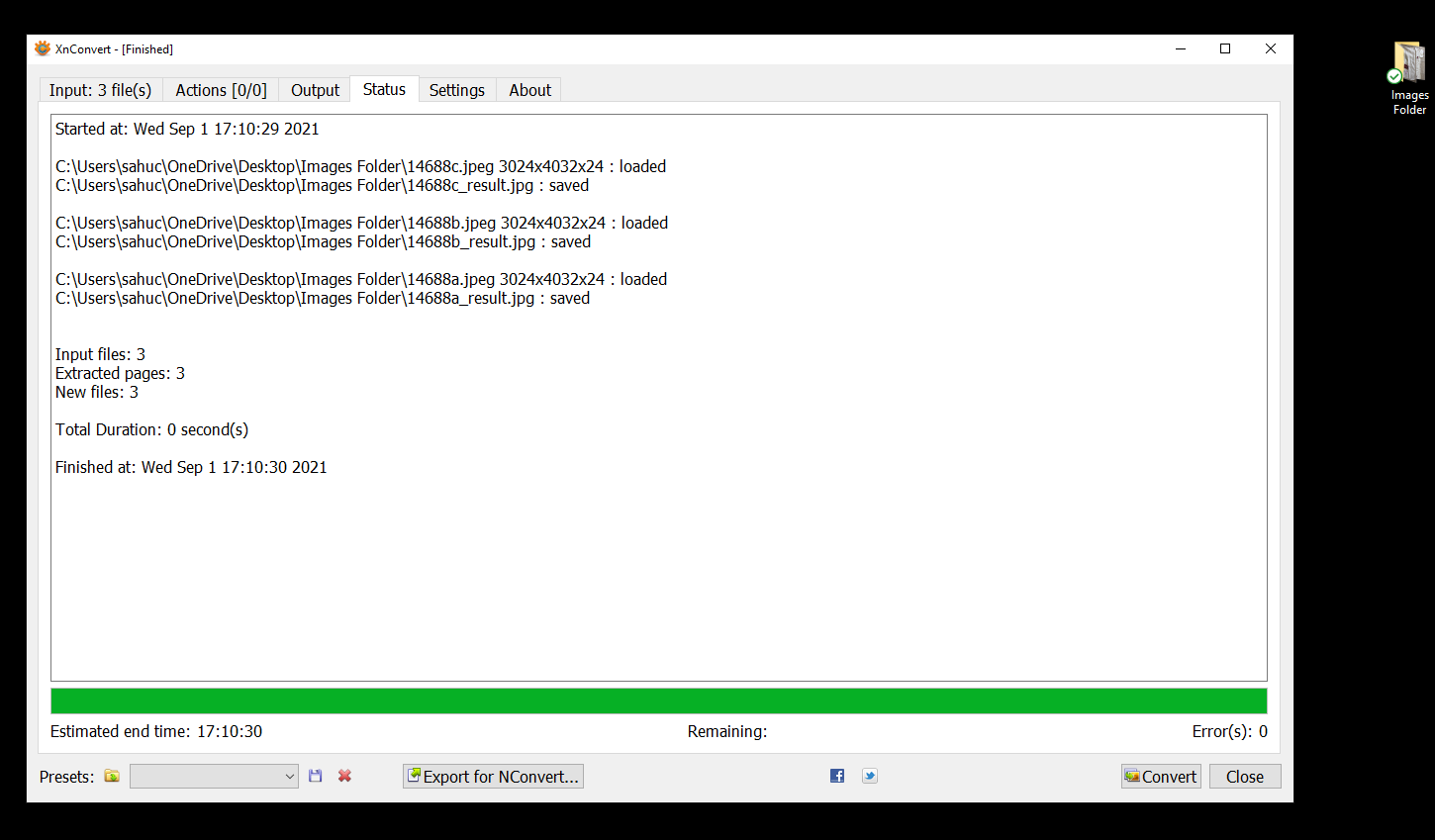The image size is (1435, 840).
Task: Click the 'Extracted pages: 3' line
Action: pos(120,373)
